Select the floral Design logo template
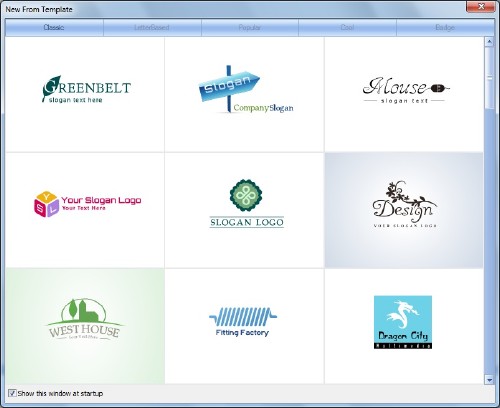This screenshot has width=500, height=408. (x=404, y=210)
